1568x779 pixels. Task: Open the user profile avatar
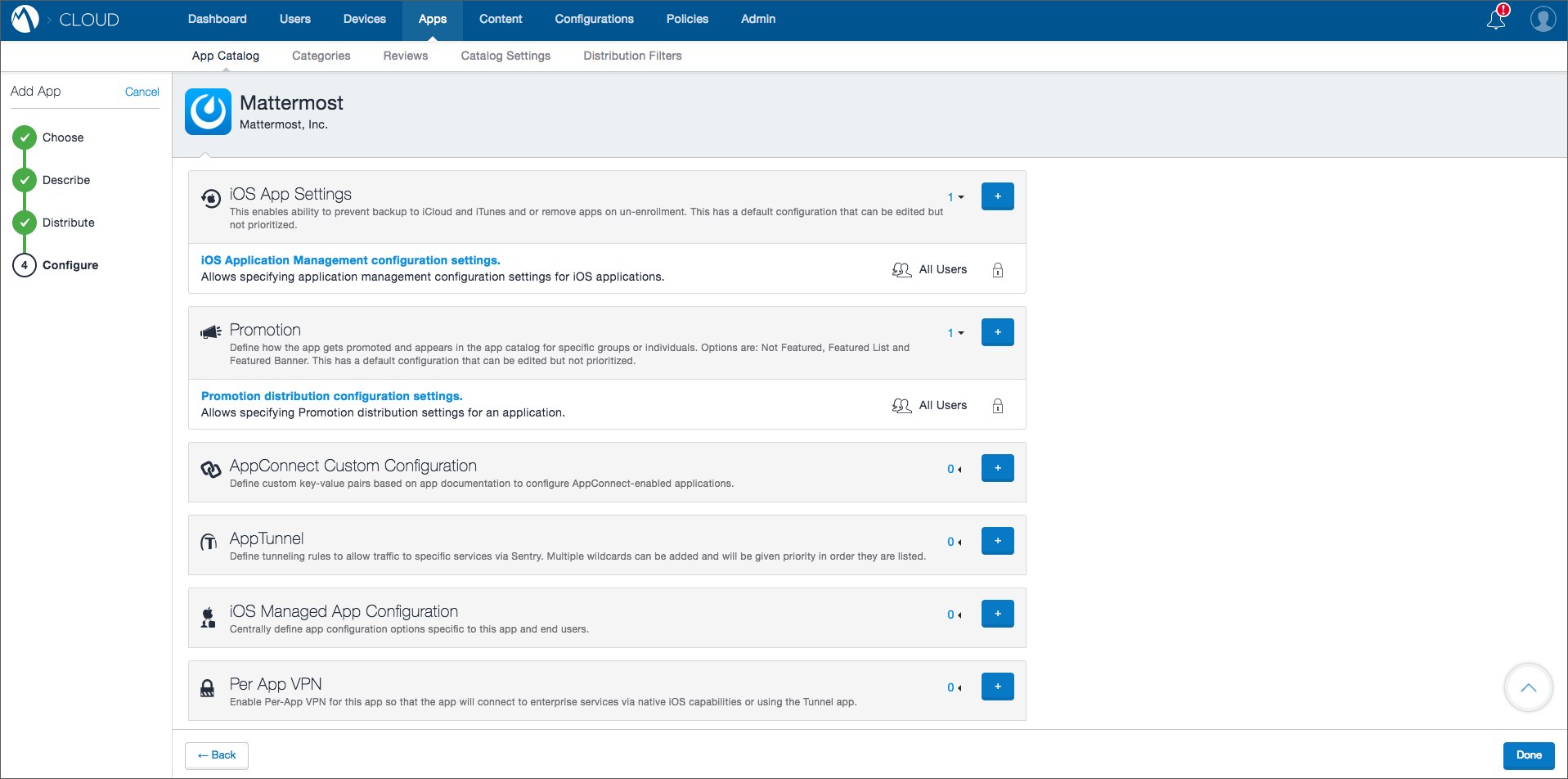point(1543,19)
